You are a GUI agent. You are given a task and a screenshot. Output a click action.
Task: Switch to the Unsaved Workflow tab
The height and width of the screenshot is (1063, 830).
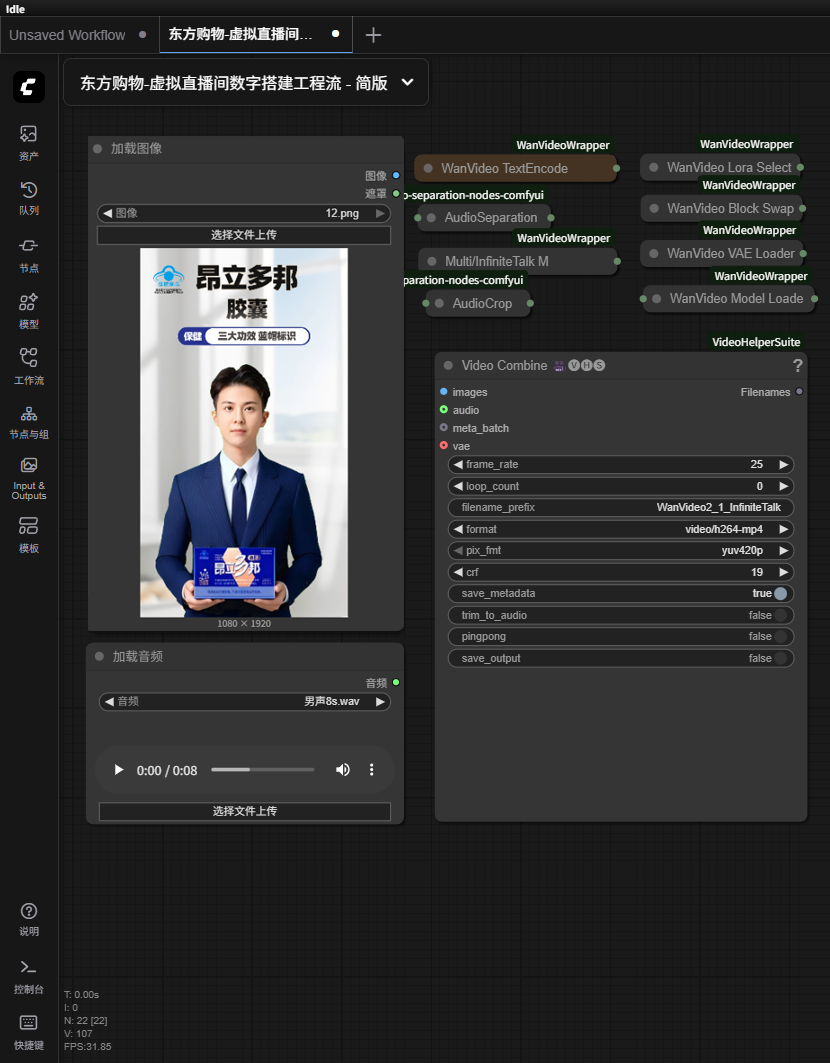pyautogui.click(x=67, y=35)
